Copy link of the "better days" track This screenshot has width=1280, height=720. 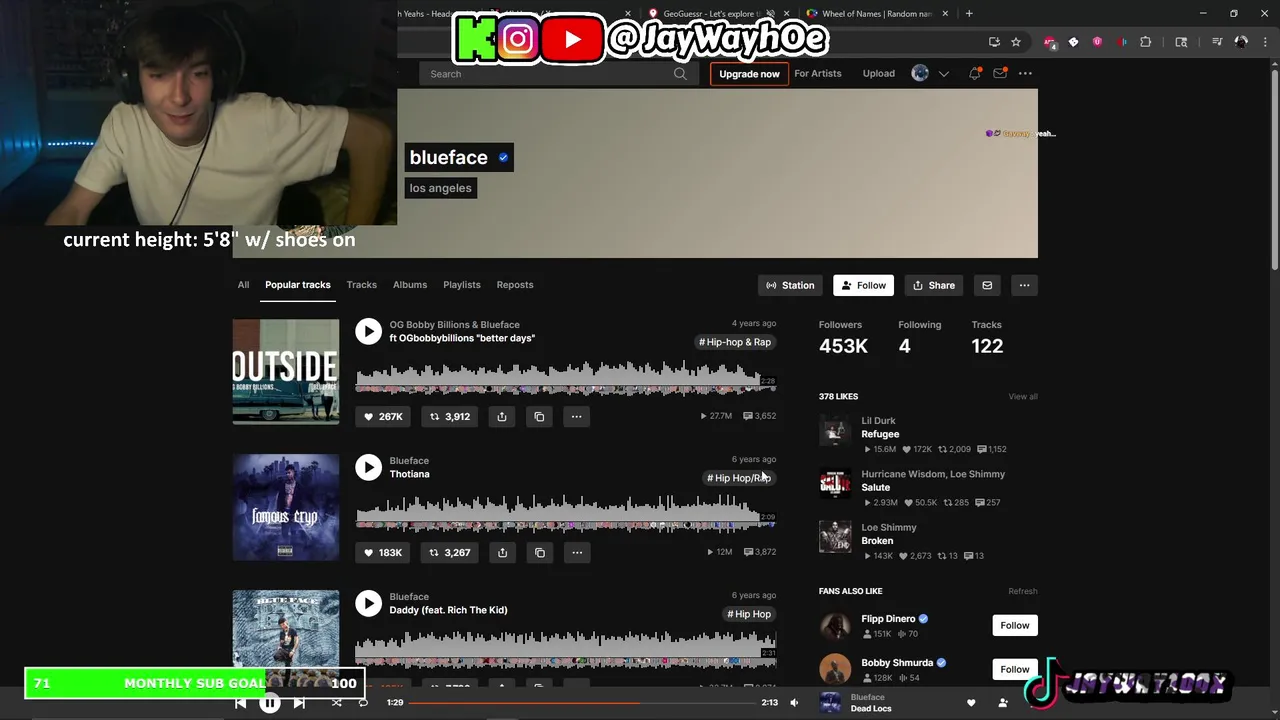pyautogui.click(x=539, y=416)
